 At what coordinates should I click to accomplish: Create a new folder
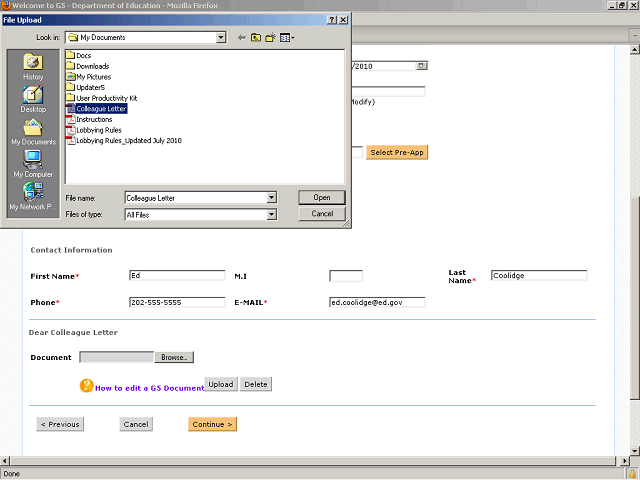pos(270,38)
